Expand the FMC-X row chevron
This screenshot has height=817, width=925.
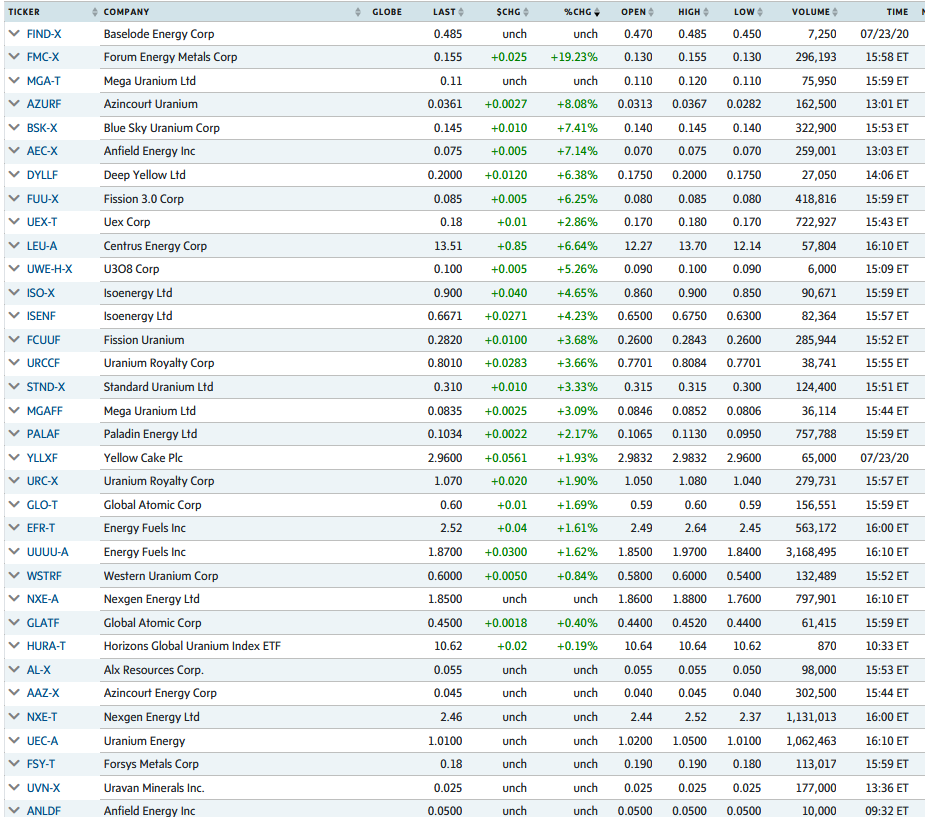tap(14, 57)
